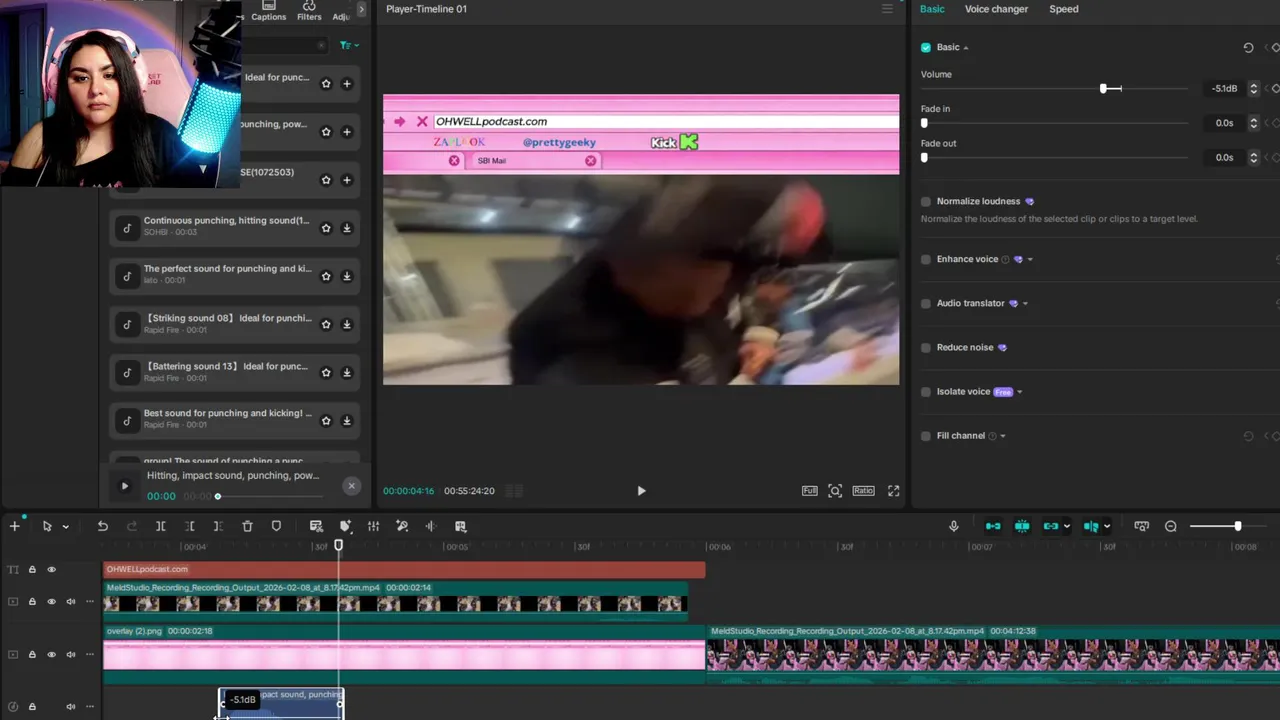Click the Fade in stepper arrows
This screenshot has height=720, width=1280.
point(1254,123)
